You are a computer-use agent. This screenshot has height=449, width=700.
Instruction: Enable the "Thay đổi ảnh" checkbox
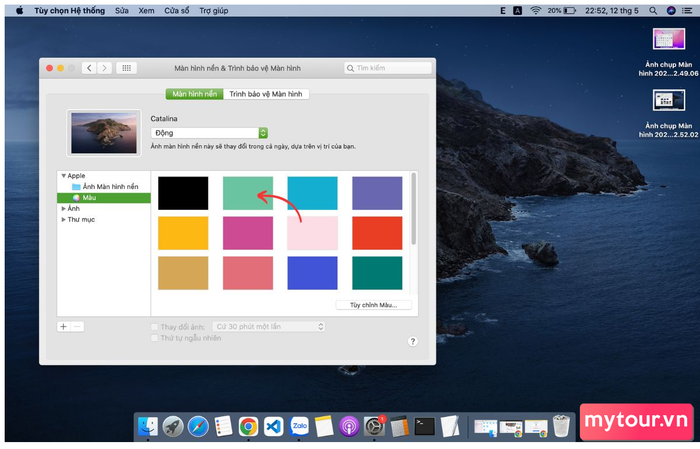[154, 327]
